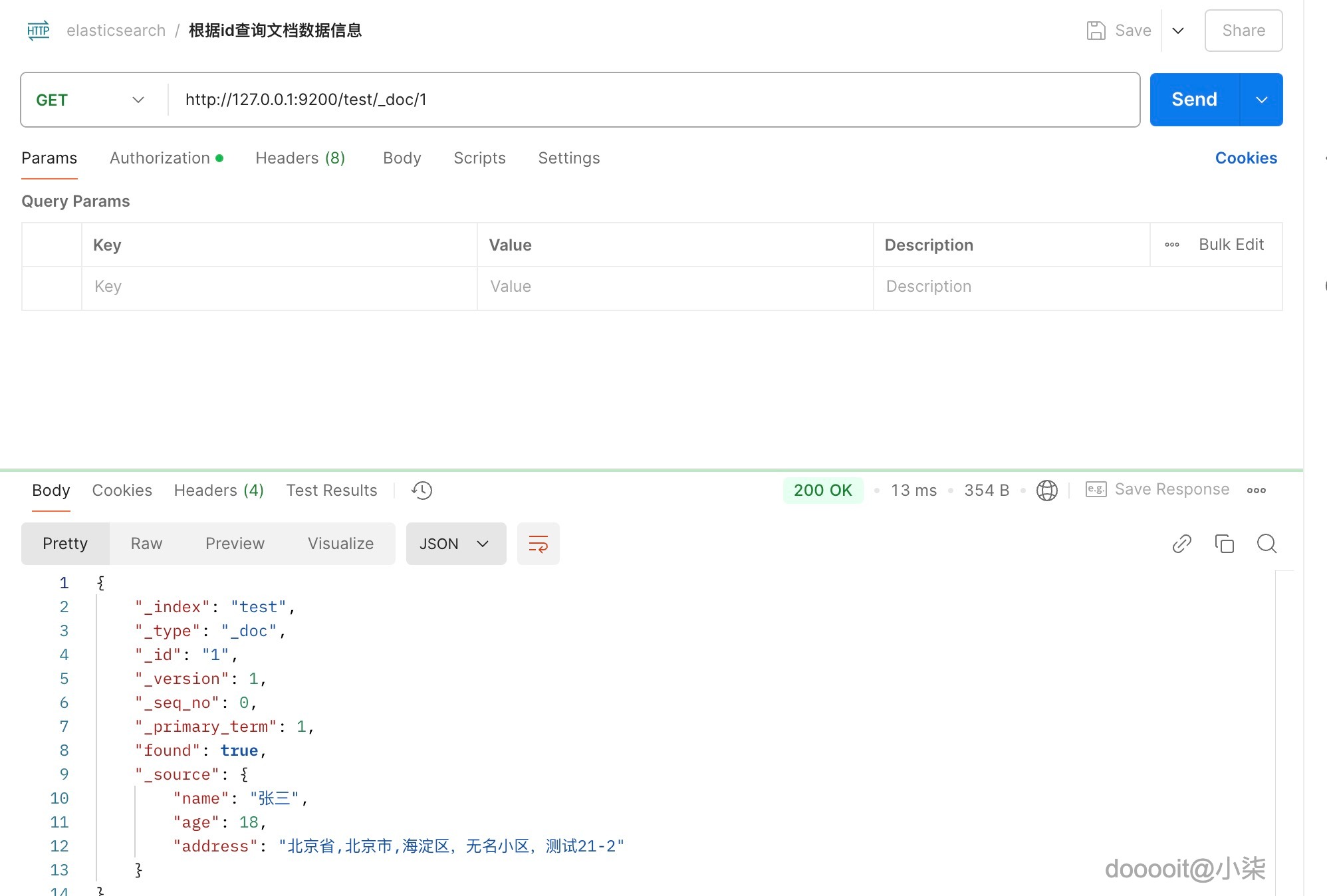Click the copy link chain icon
1327x896 pixels.
1181,544
